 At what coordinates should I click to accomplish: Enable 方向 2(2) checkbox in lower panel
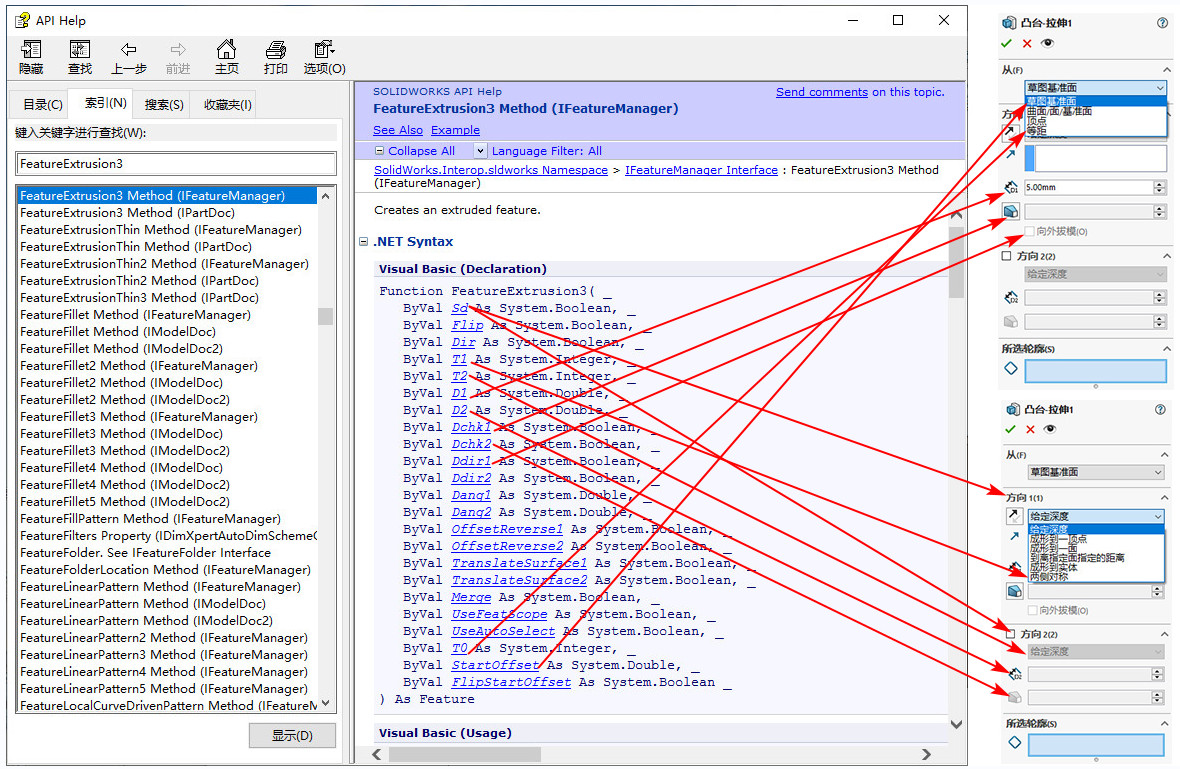(x=1011, y=634)
